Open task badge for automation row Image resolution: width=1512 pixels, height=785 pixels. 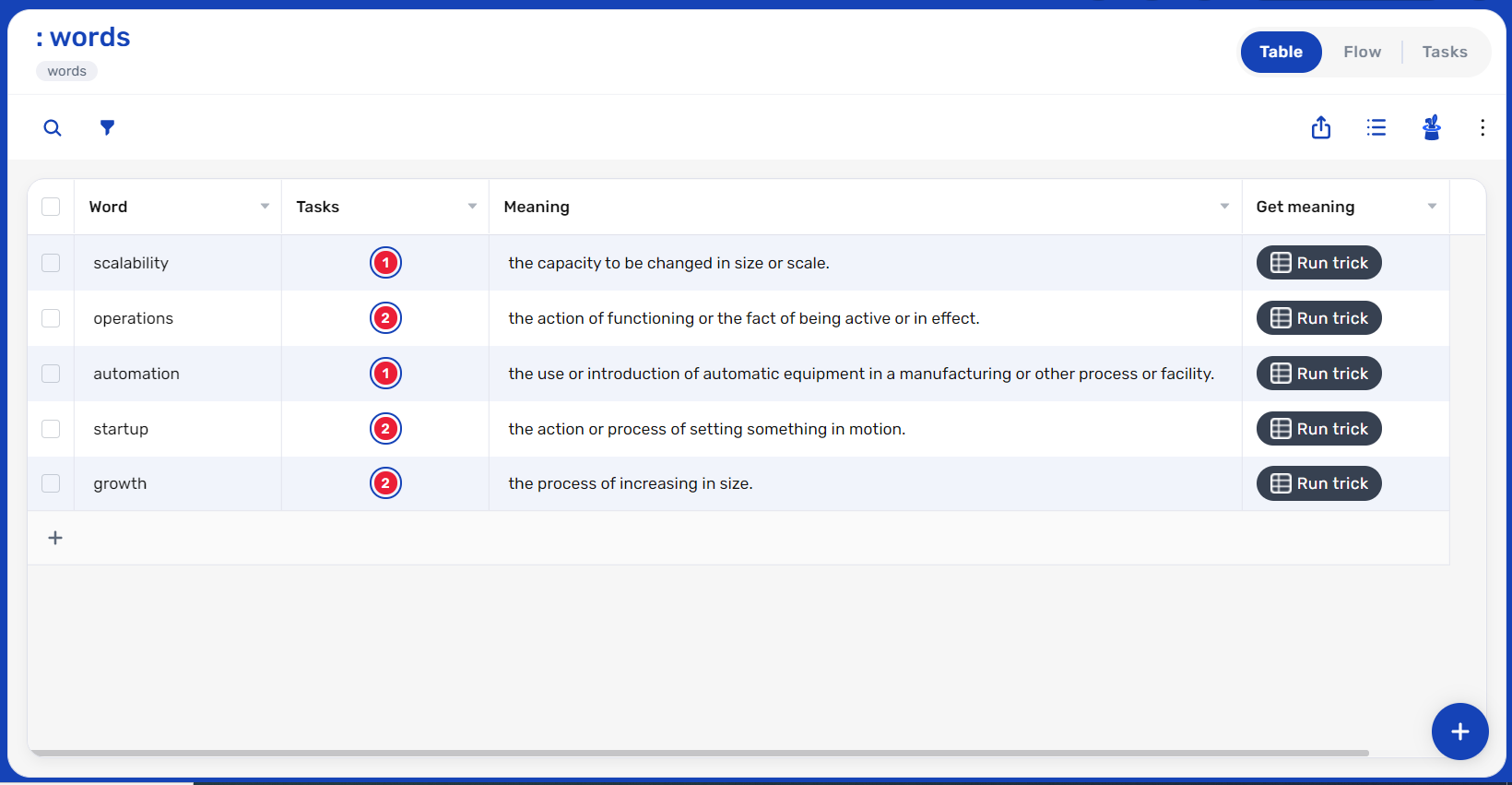[x=385, y=374]
